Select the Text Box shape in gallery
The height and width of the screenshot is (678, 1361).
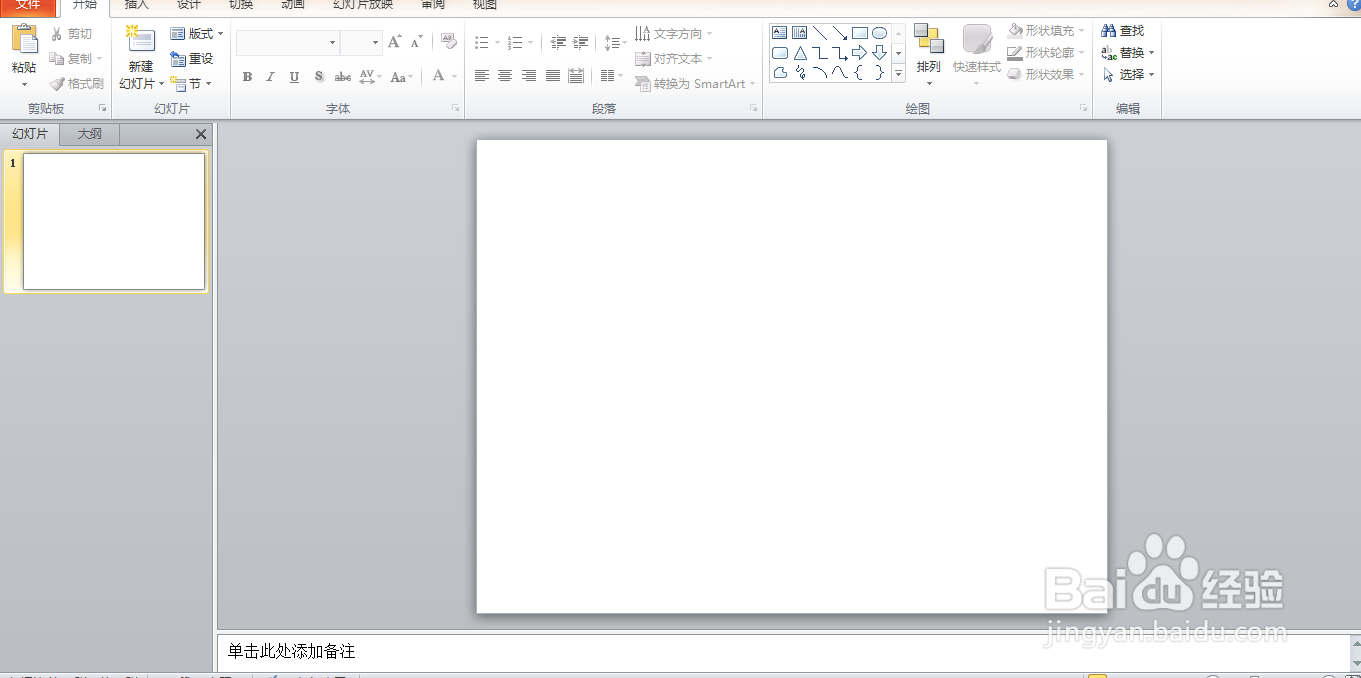(x=780, y=33)
